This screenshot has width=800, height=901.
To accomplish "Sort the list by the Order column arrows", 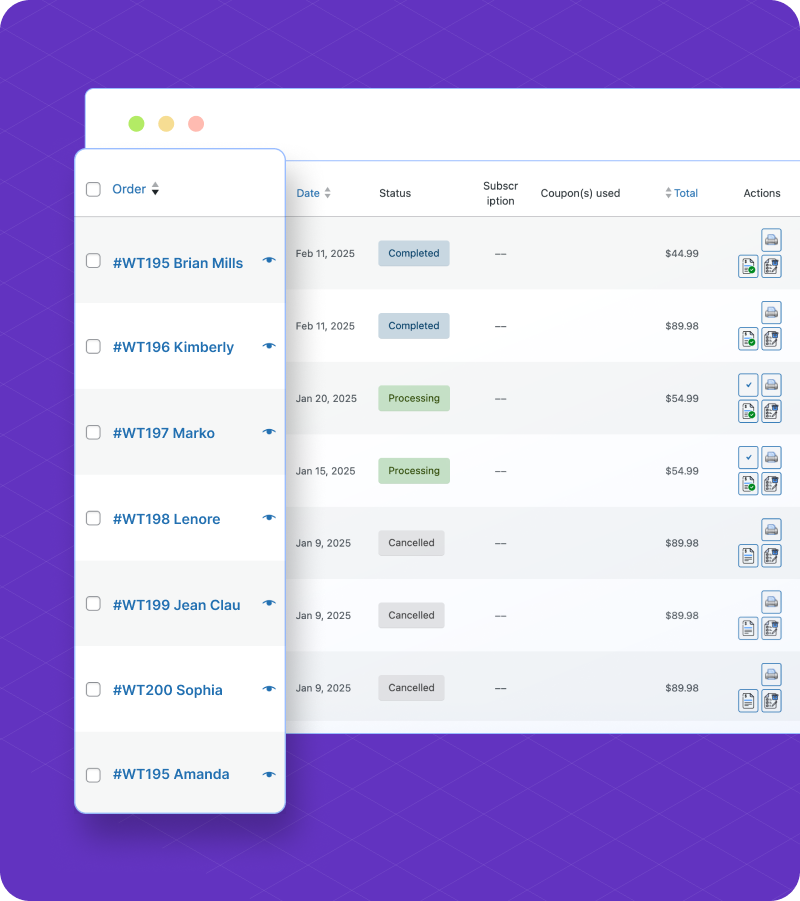I will (155, 188).
